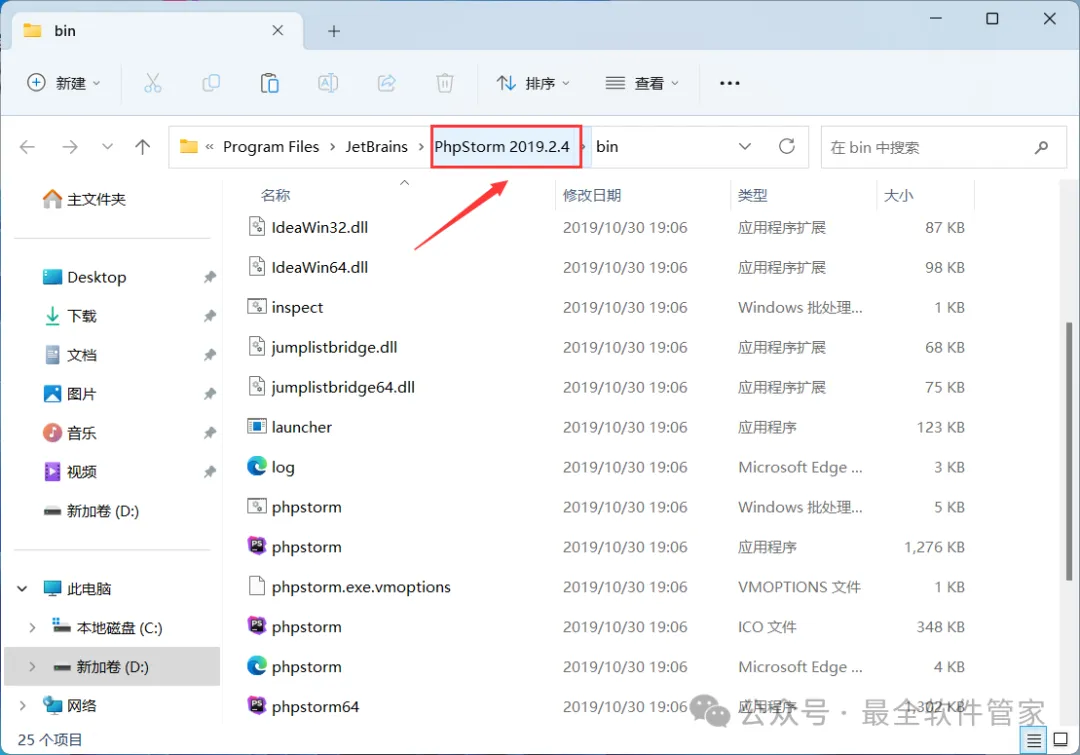Screen dimensions: 1080x755
Task: Click the launcher application icon
Action: pos(256,426)
